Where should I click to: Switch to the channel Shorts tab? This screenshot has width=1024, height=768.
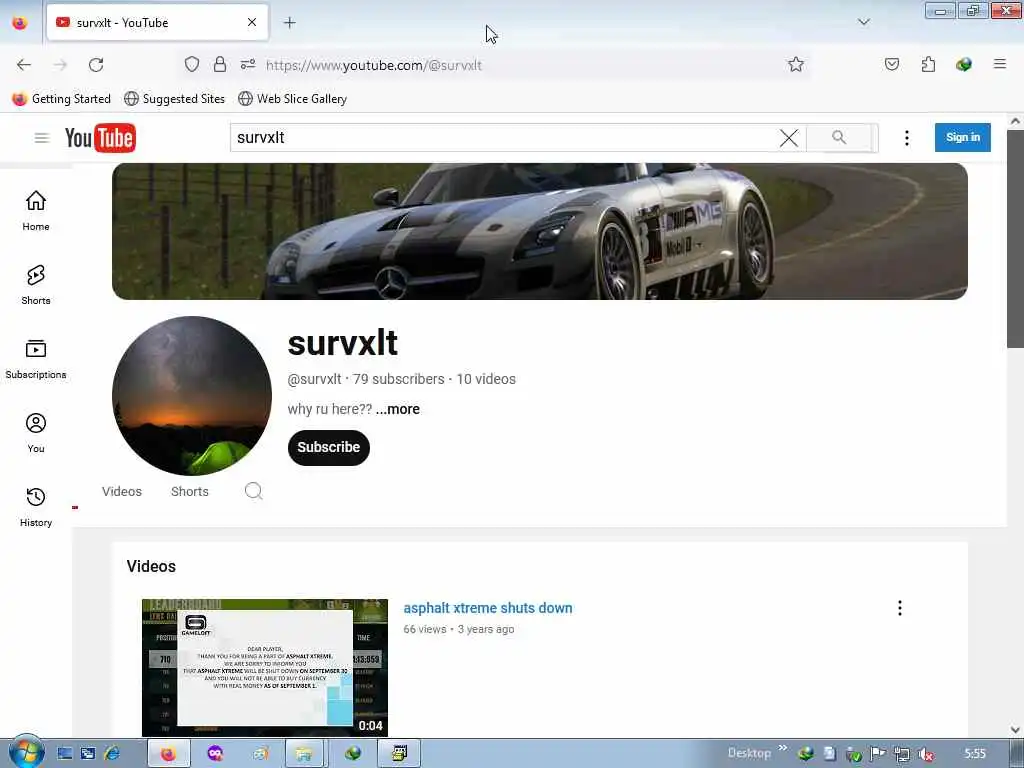tap(190, 492)
